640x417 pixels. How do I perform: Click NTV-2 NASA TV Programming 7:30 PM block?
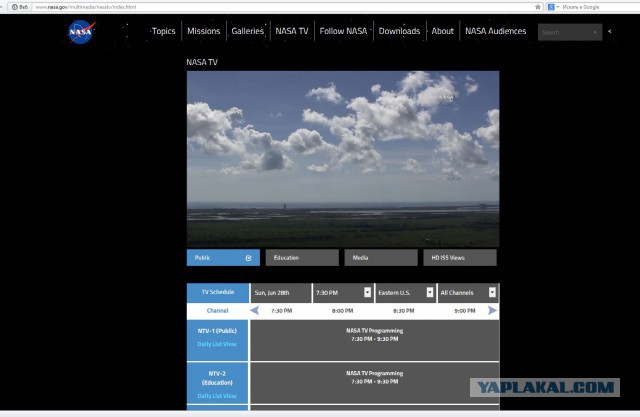(x=375, y=383)
